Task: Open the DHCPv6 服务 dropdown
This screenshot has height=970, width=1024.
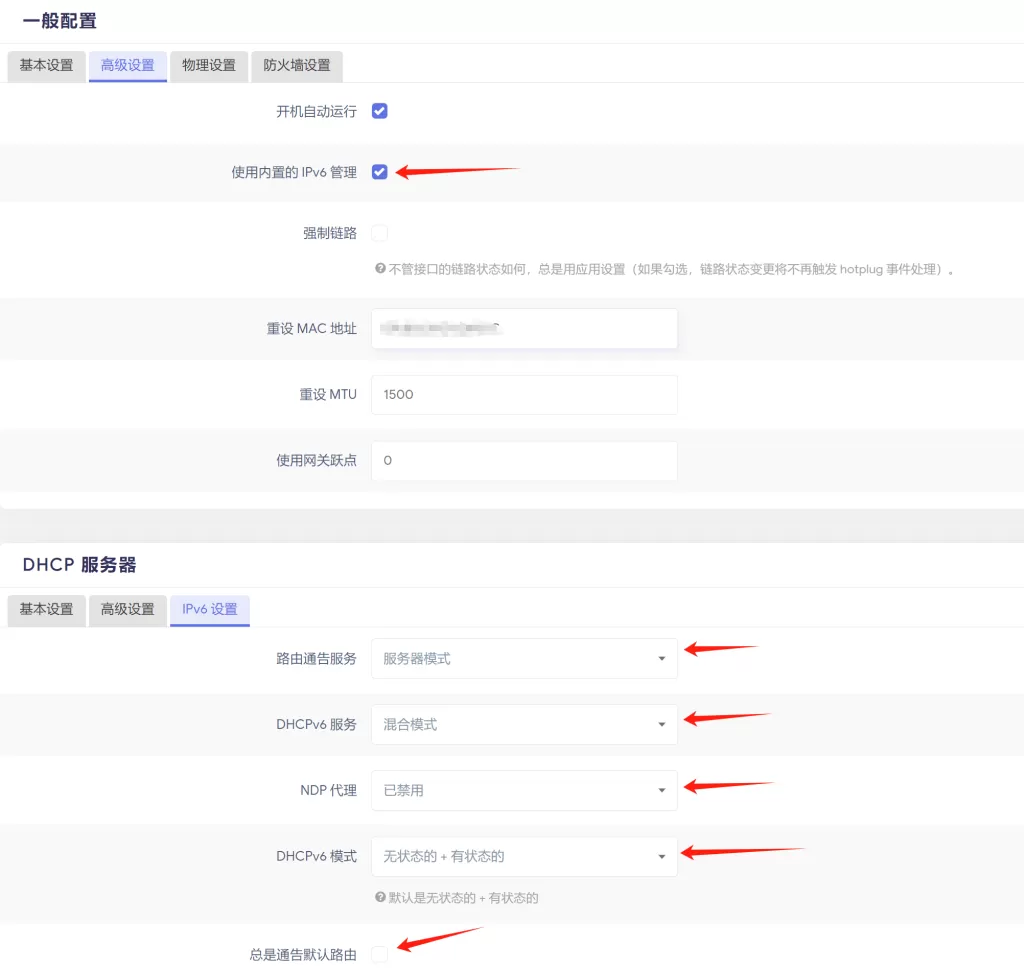Action: point(524,724)
